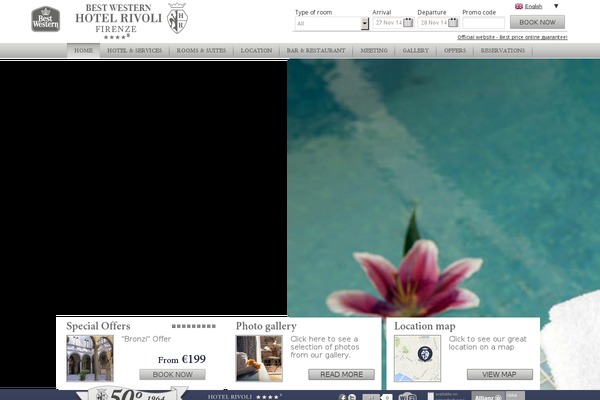Open the Home menu tab
Screen dimensions: 600x400
coord(83,51)
